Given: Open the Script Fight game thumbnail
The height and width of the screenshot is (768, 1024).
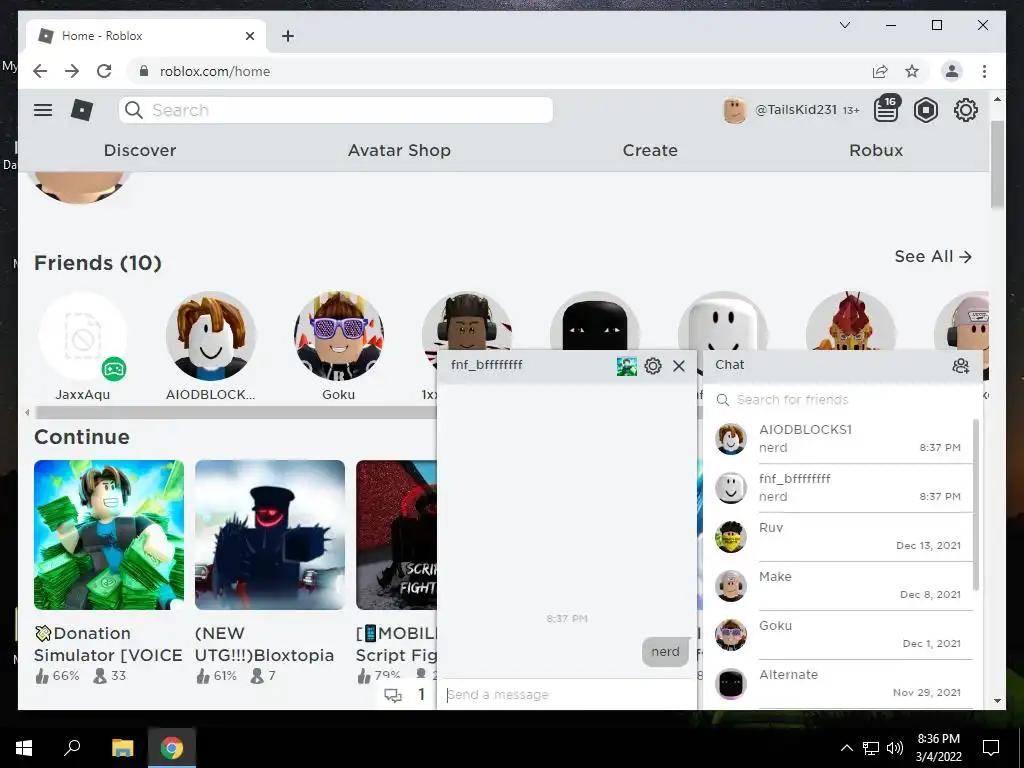Looking at the screenshot, I should point(396,535).
